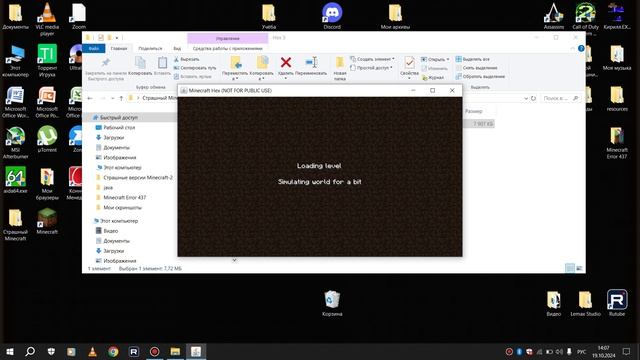Expand the Простой доступ dropdown

tap(371, 68)
